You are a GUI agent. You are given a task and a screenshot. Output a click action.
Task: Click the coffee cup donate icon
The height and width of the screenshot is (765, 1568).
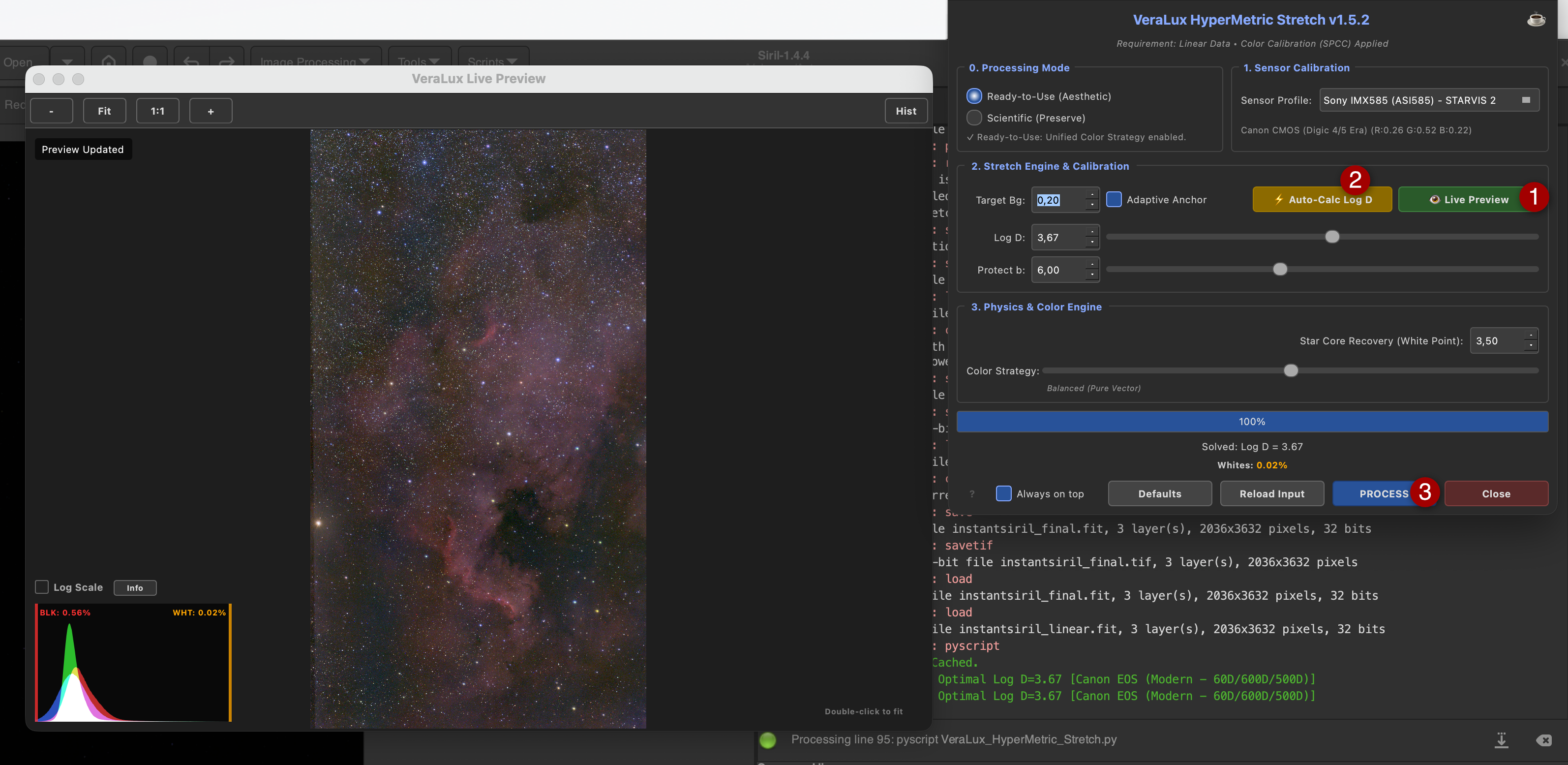[1536, 20]
